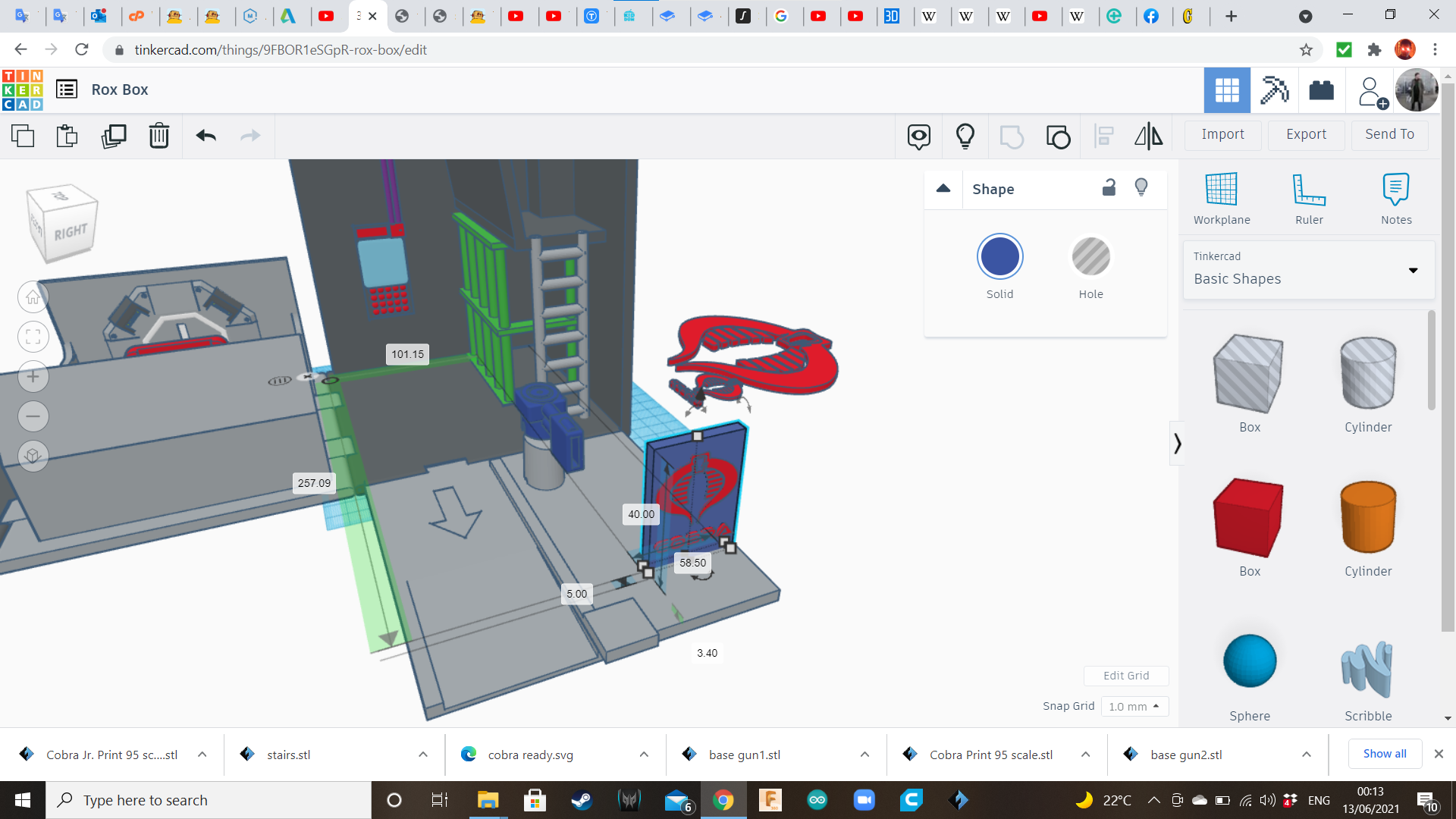This screenshot has width=1456, height=819.
Task: Set shape to Hole
Action: click(1090, 256)
